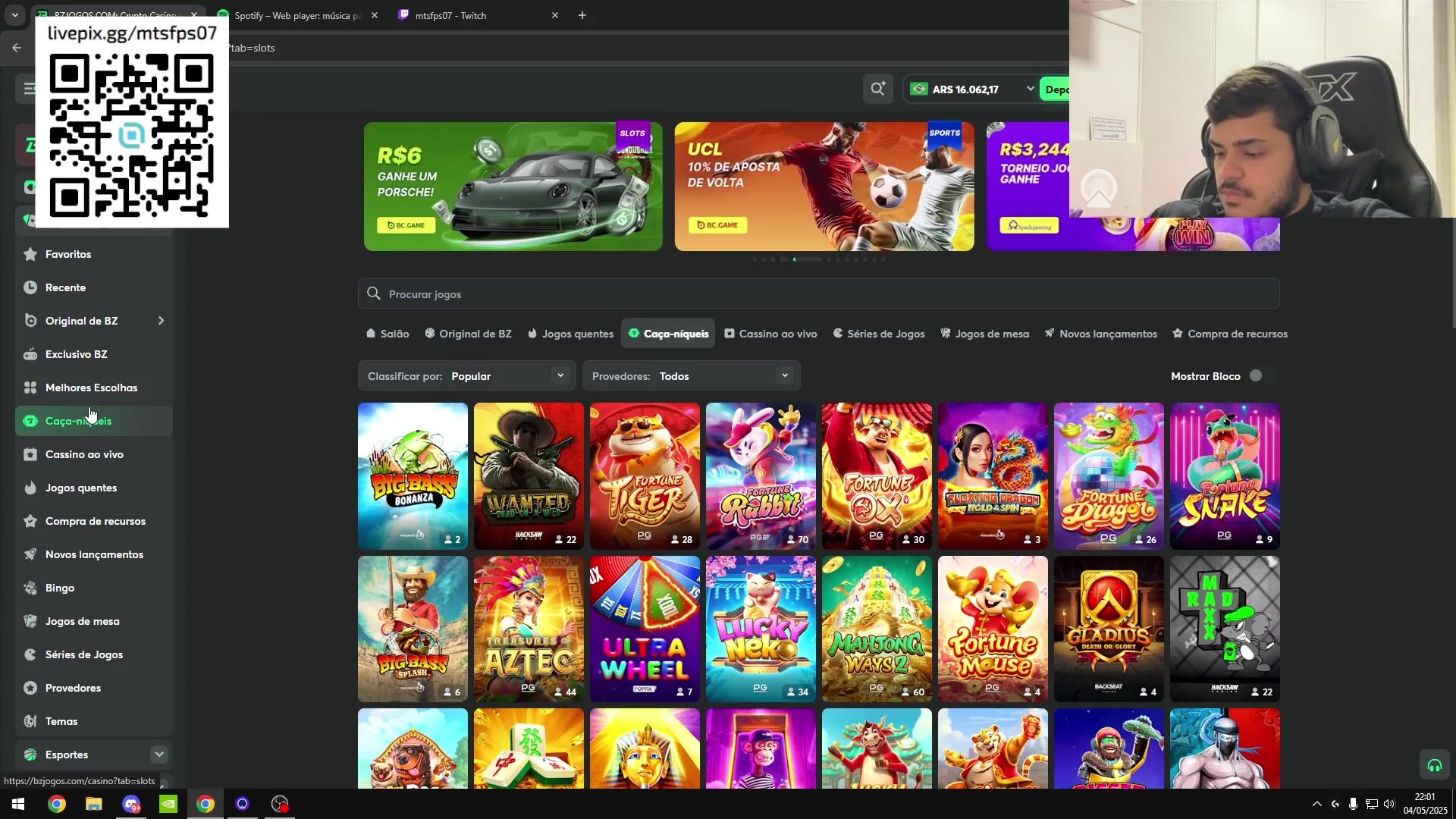Image resolution: width=1456 pixels, height=819 pixels.
Task: Click Jogos quentes flame icon in sidebar
Action: pos(30,488)
